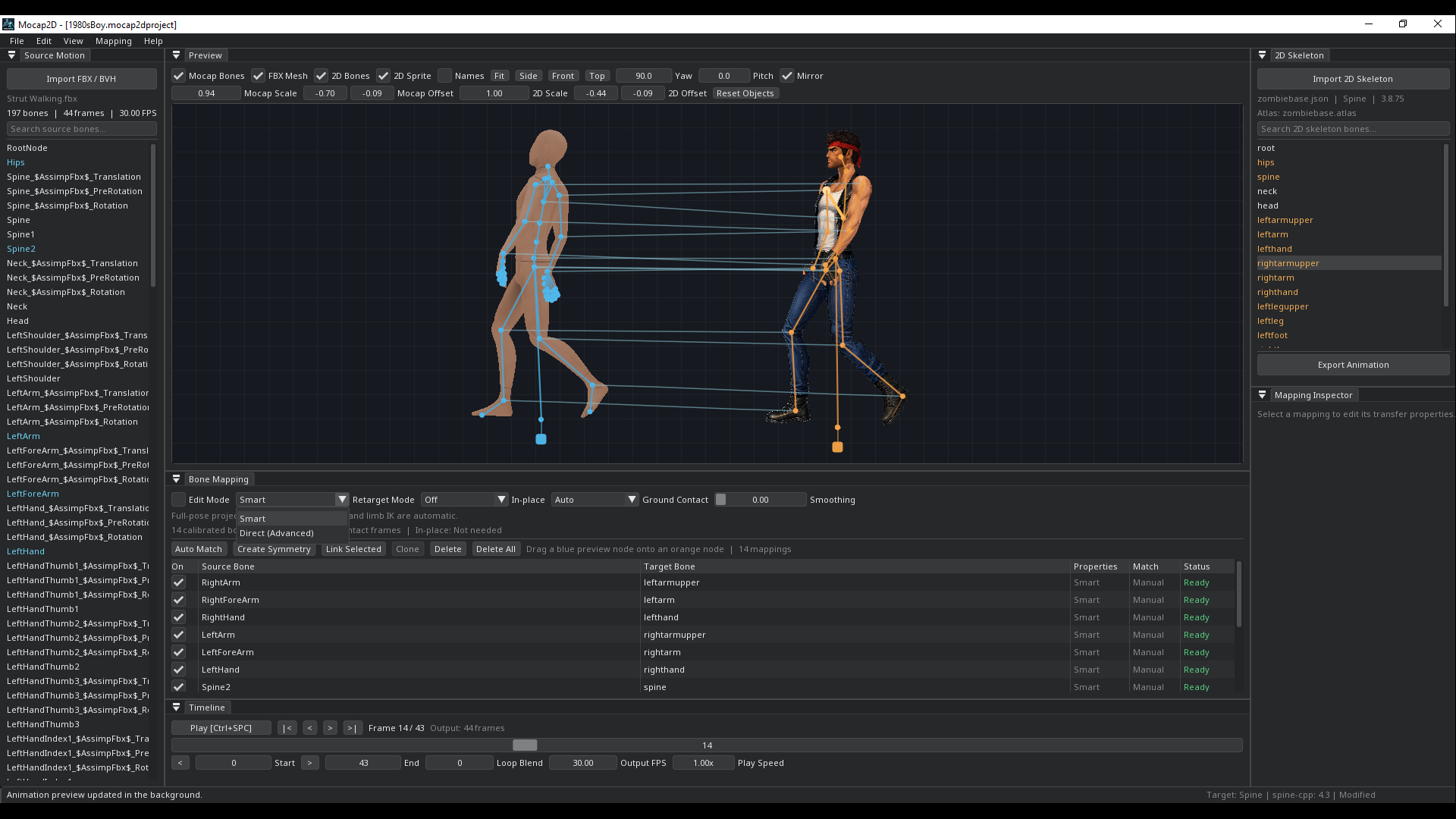Image resolution: width=1456 pixels, height=819 pixels.
Task: Select rightarmupper in 2D skeleton list
Action: pos(1349,263)
